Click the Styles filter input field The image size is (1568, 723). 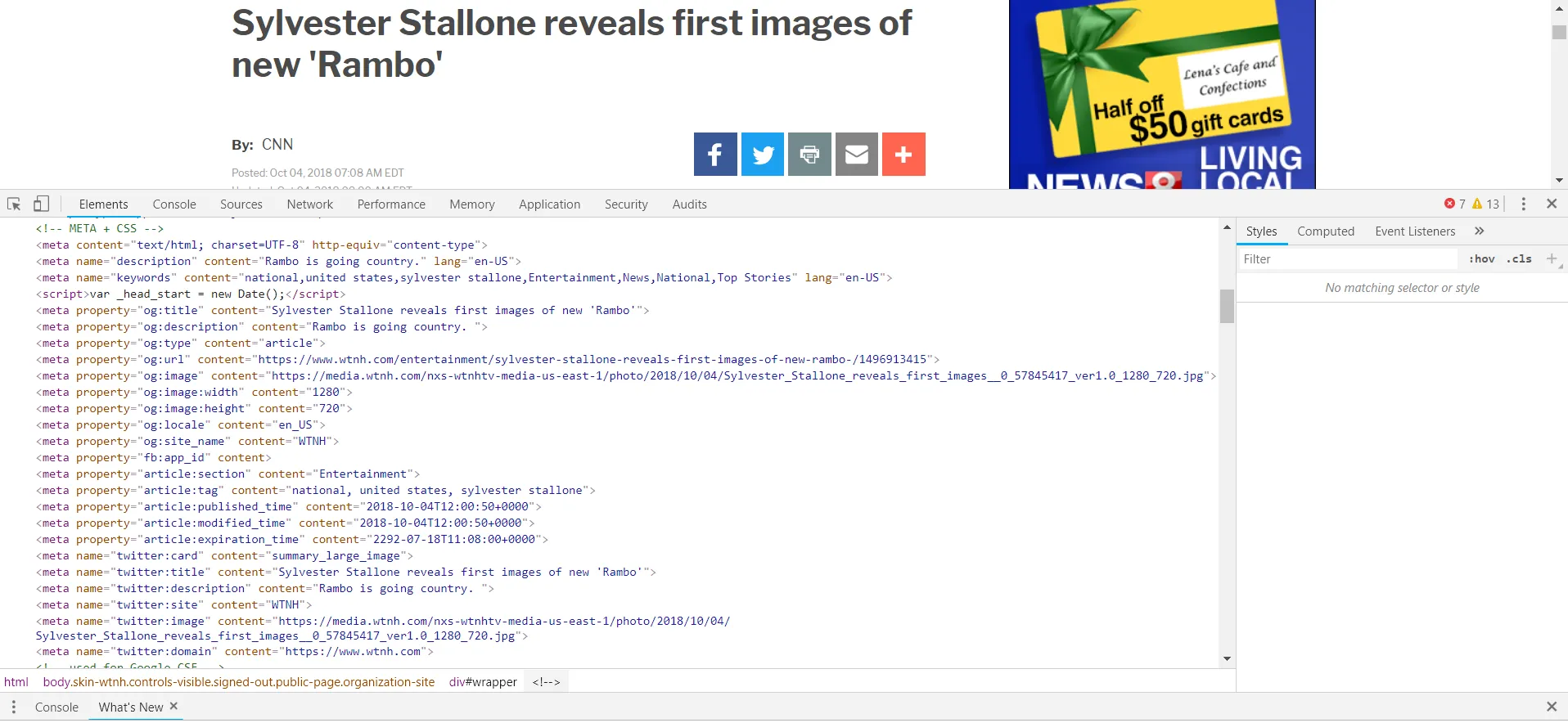pos(1347,259)
